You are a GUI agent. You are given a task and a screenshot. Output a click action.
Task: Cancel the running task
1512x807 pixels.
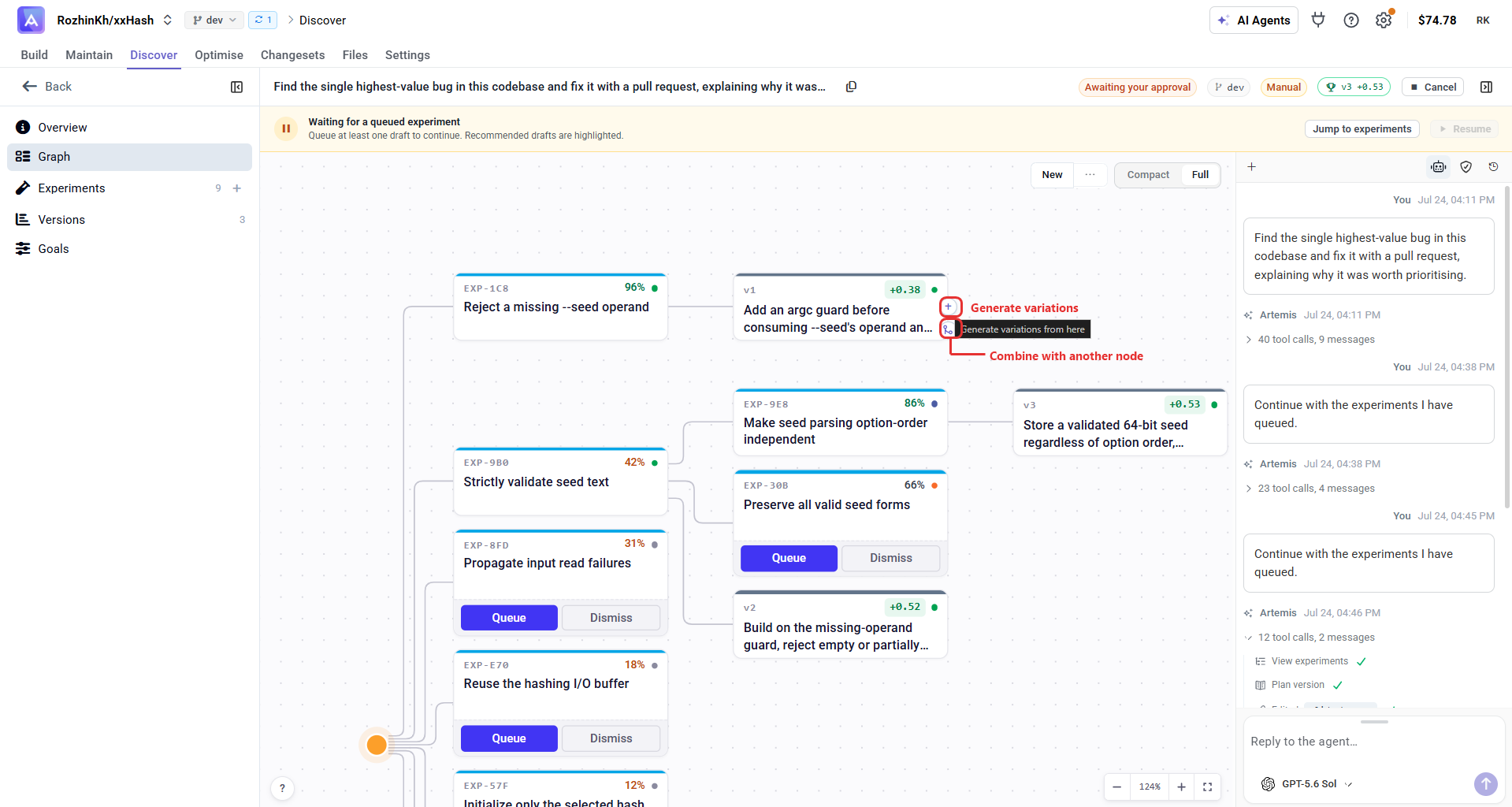(x=1433, y=87)
